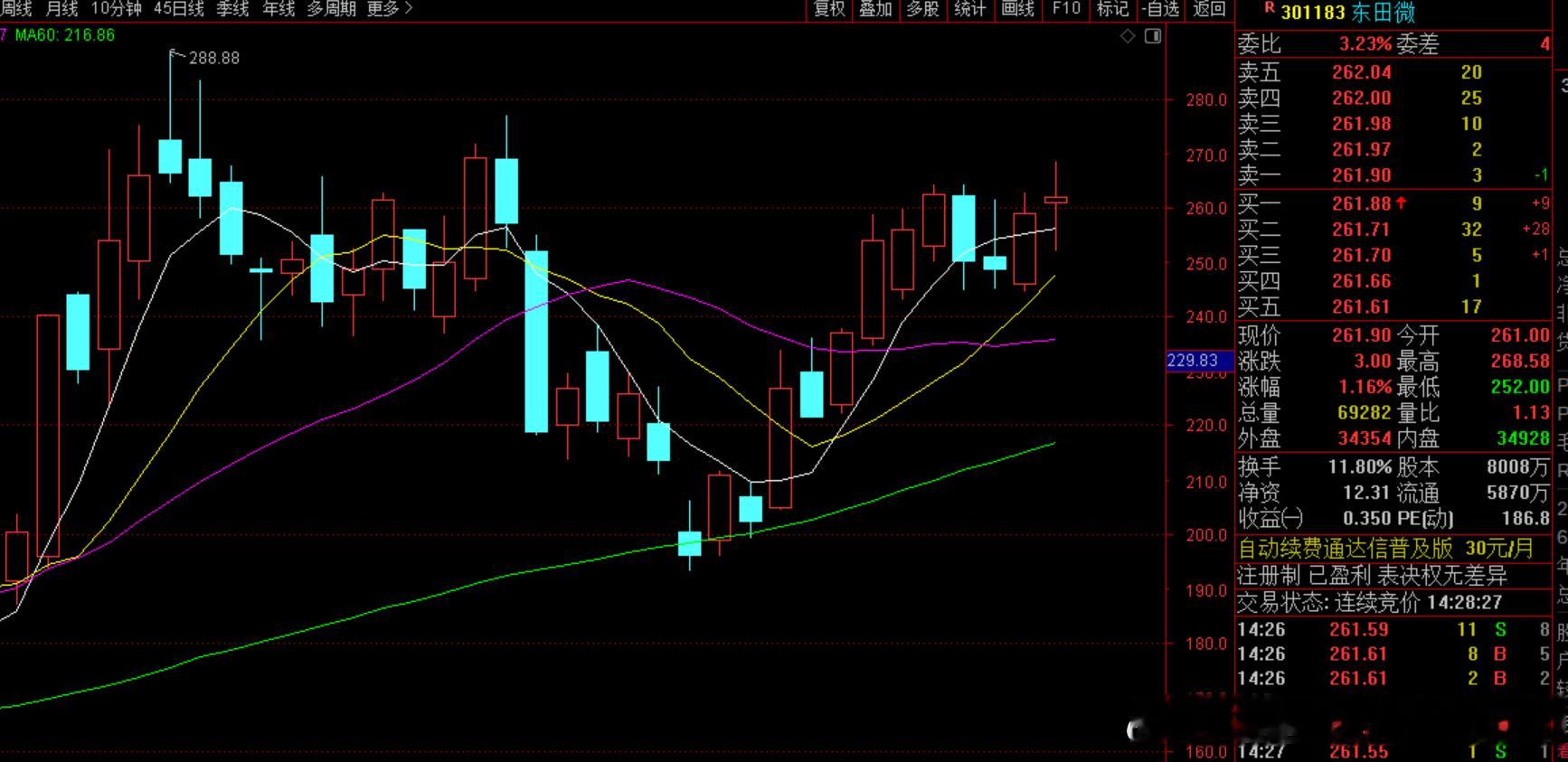Click the 叠加 overlay button
This screenshot has width=1568, height=762.
click(x=875, y=9)
